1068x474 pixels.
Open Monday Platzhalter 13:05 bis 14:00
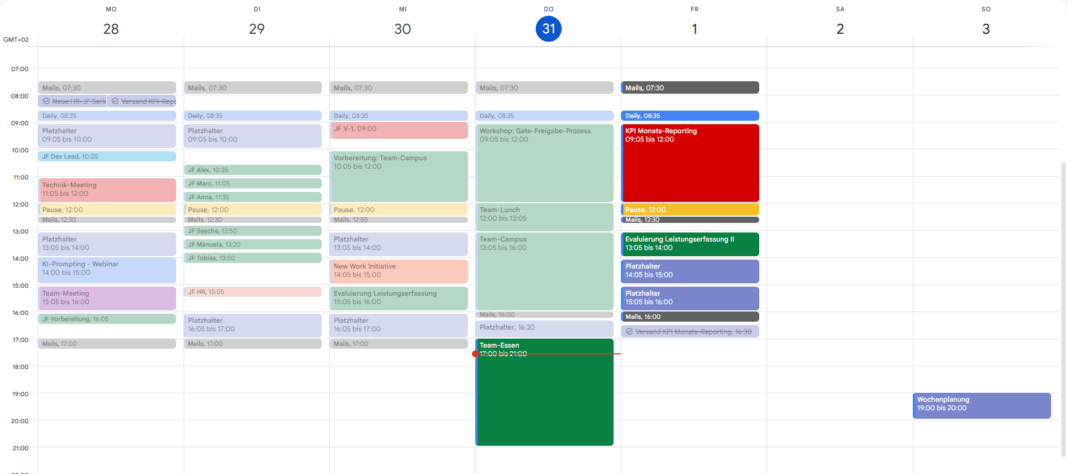click(107, 244)
